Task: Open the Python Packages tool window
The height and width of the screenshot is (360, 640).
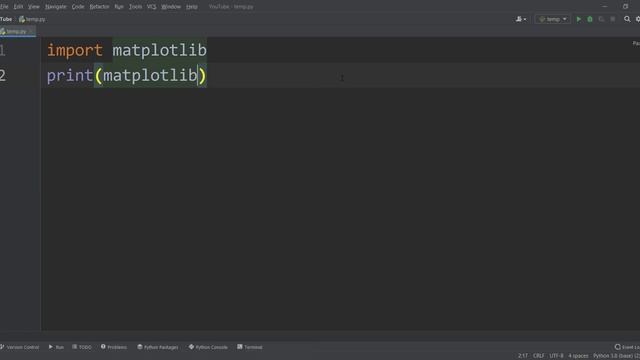Action: pyautogui.click(x=158, y=347)
